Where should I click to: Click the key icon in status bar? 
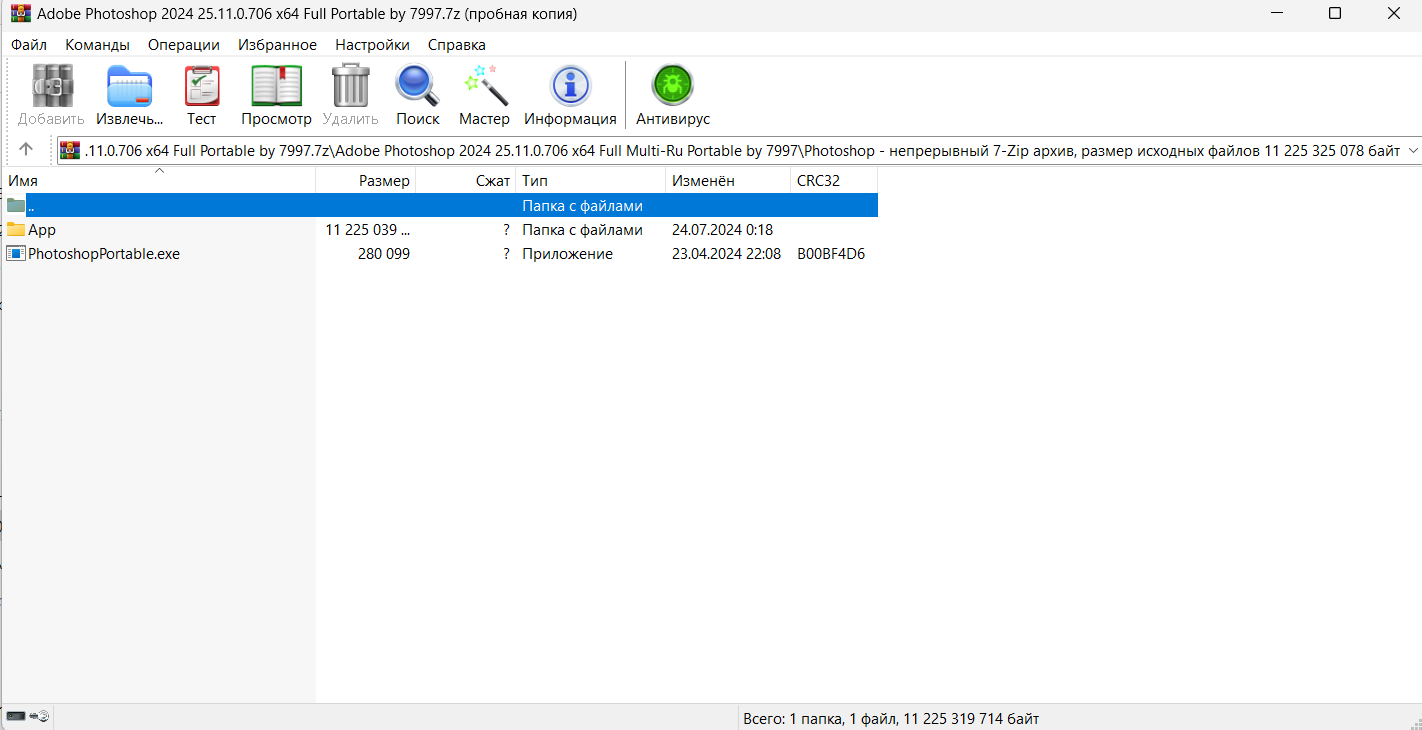(41, 717)
